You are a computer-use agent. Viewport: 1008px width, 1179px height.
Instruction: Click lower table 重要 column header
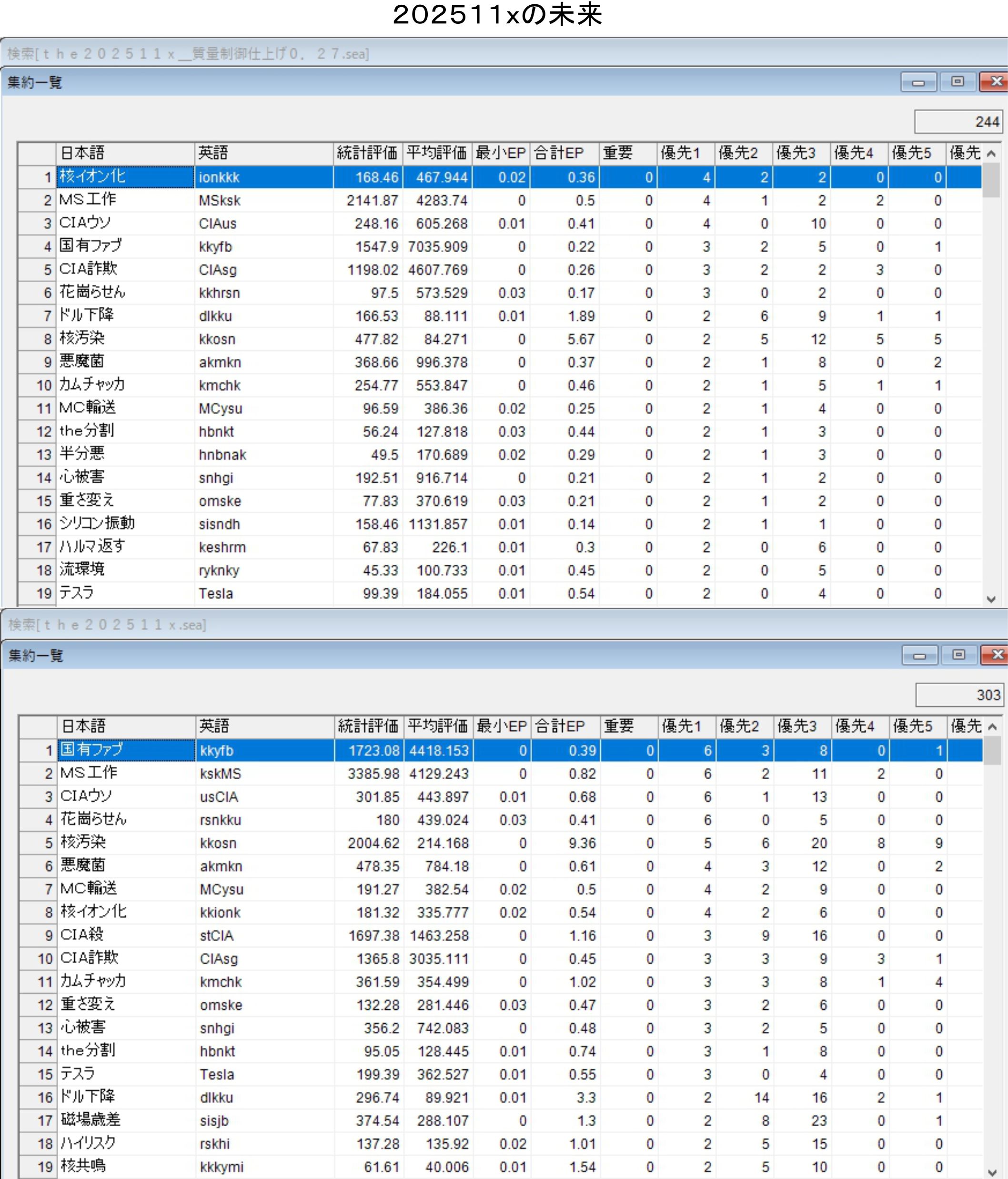tap(629, 726)
